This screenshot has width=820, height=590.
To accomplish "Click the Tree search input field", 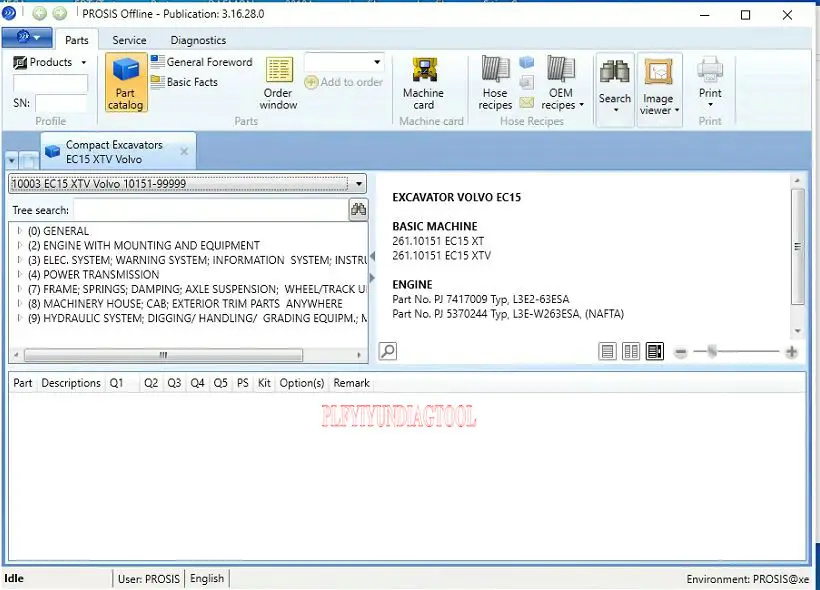I will (x=211, y=210).
